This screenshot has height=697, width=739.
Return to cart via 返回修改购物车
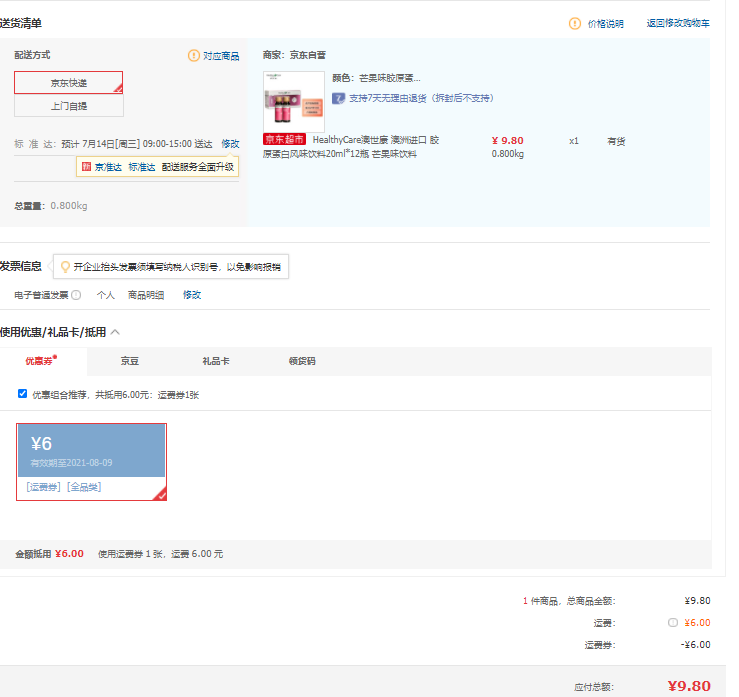coord(678,23)
